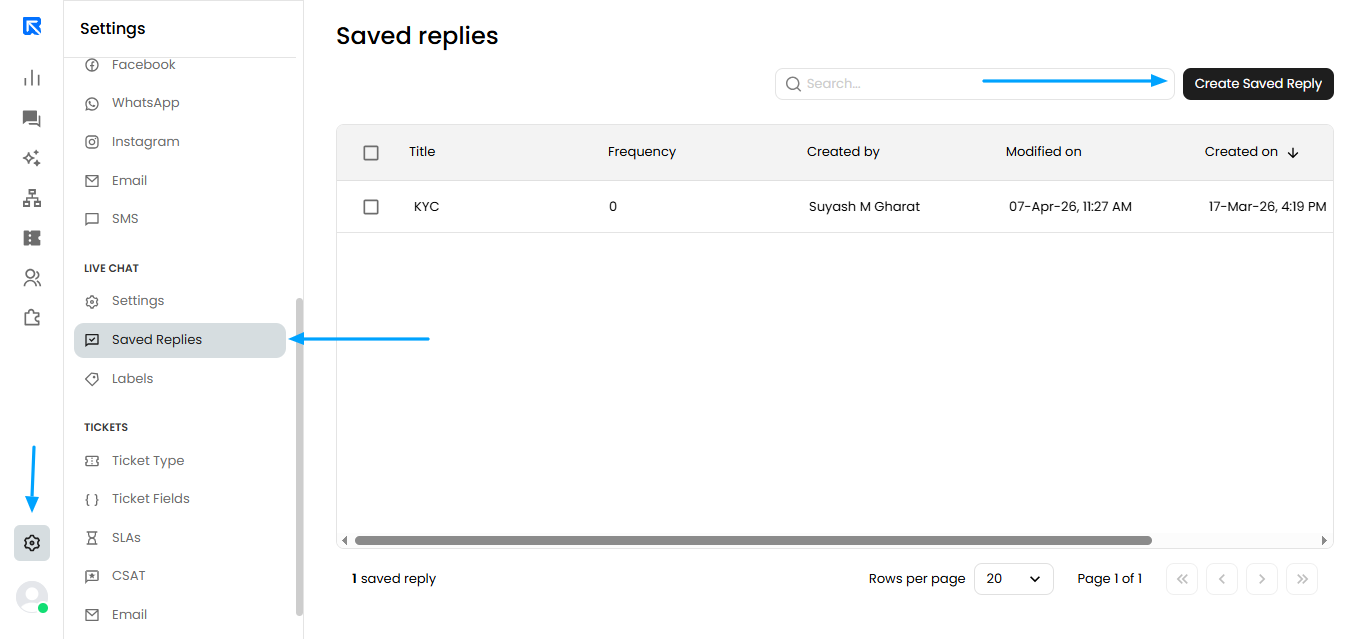Open the AI sparkles icon in sidebar
Screen dimensions: 1365x639
(32, 158)
